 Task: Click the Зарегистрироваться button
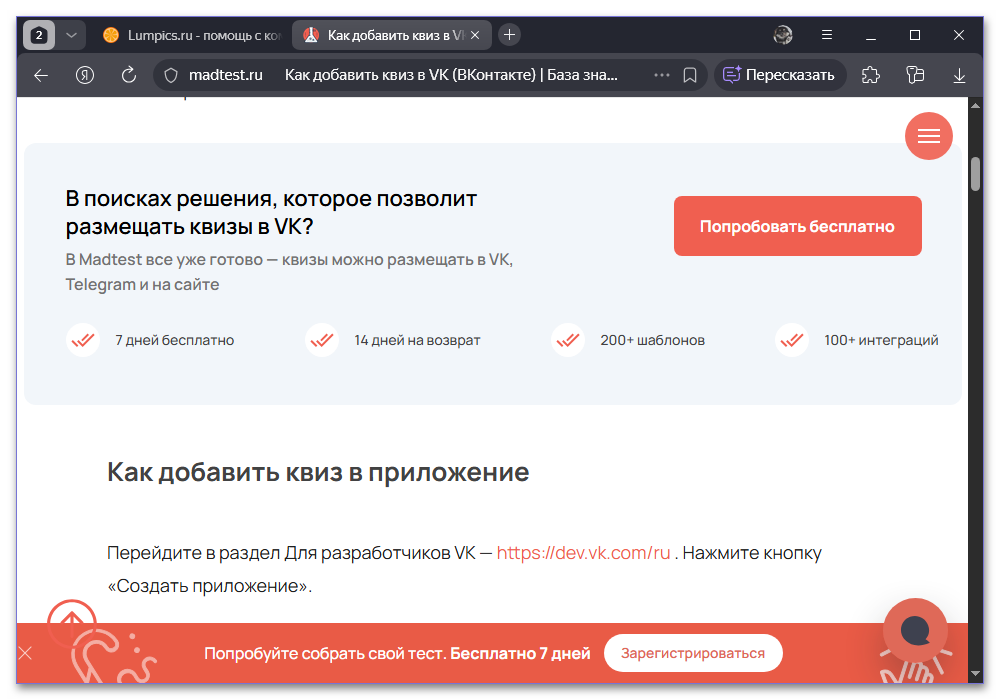[x=693, y=653]
